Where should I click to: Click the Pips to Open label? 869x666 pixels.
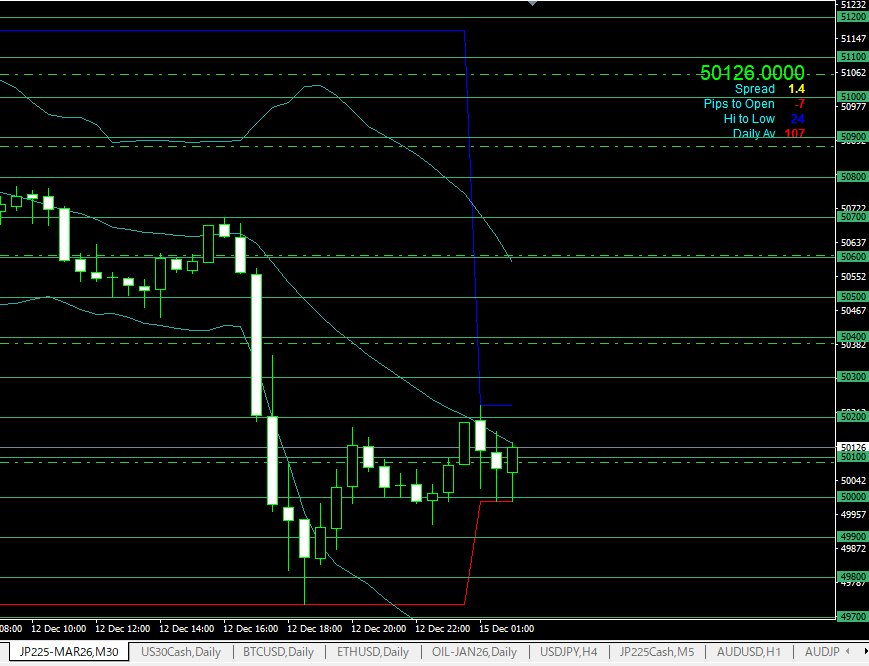pos(739,104)
